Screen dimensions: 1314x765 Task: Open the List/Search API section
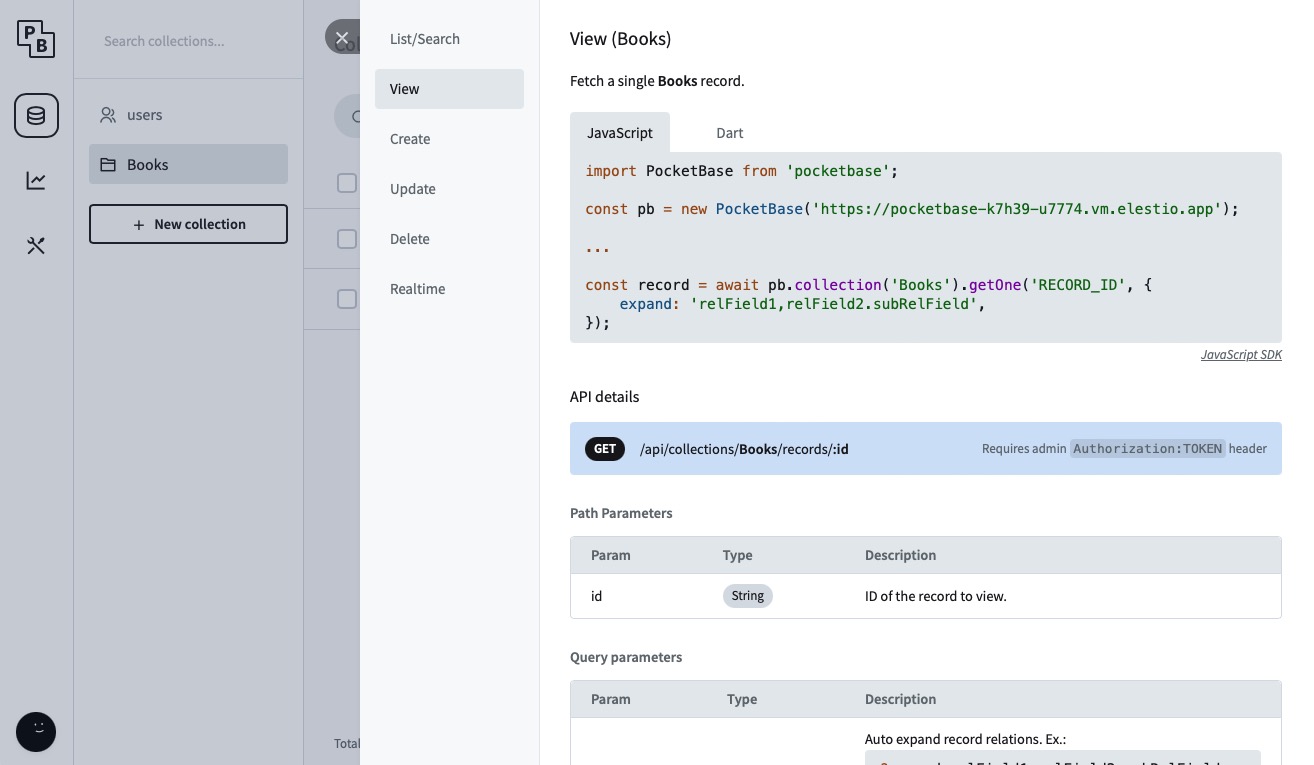click(x=424, y=38)
